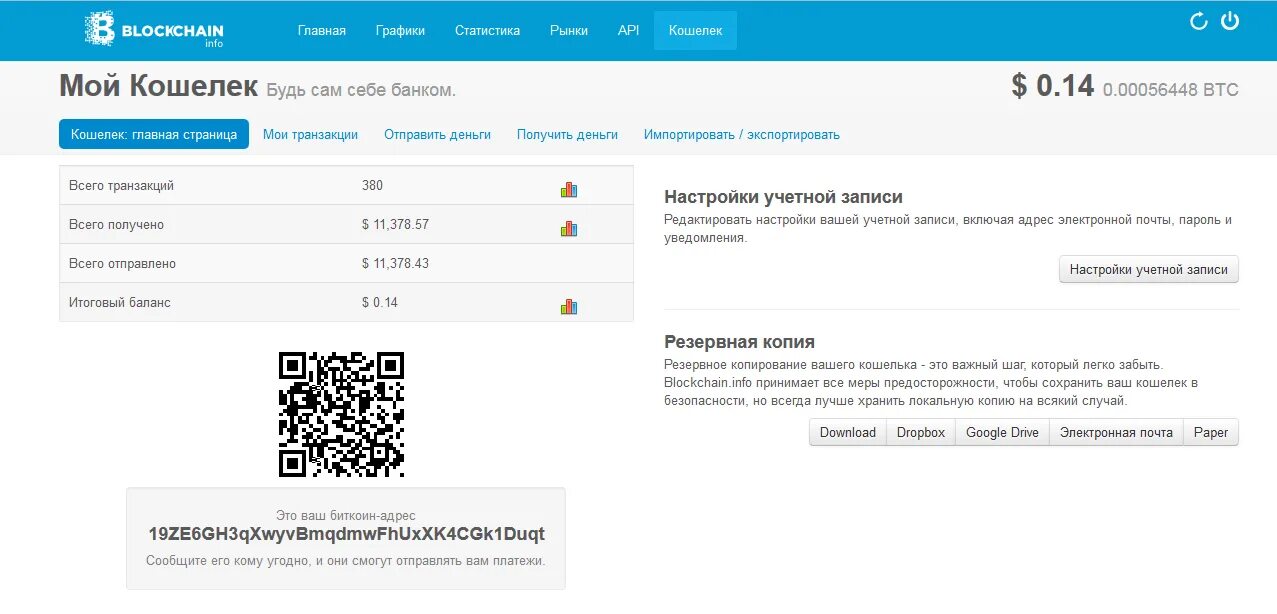Image resolution: width=1277 pixels, height=614 pixels.
Task: Click the Мой Кошелек heading
Action: [x=159, y=86]
